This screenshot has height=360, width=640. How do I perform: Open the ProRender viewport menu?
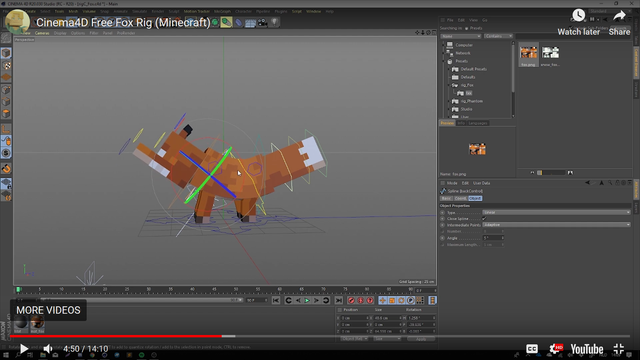[126, 33]
